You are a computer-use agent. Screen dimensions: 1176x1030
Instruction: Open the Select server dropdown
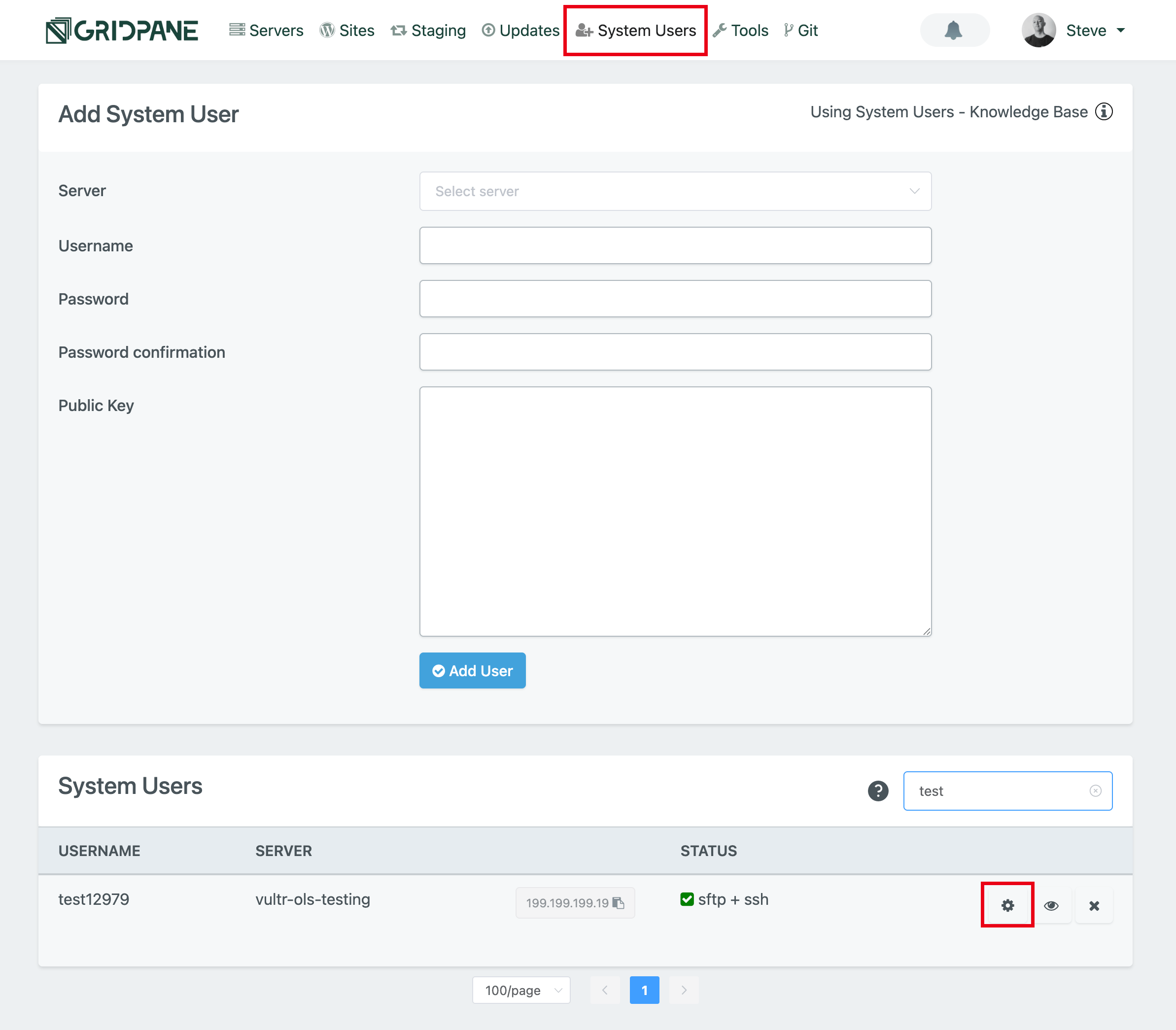tap(675, 191)
